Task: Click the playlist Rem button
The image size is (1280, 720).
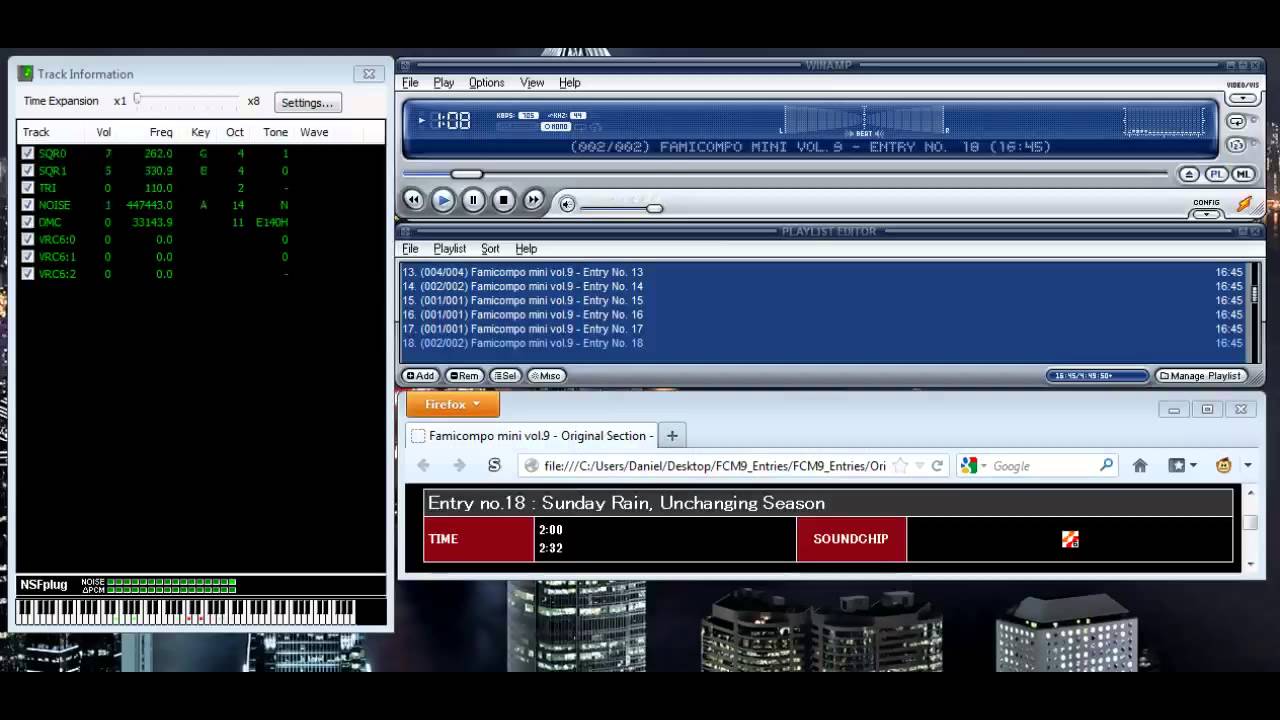Action: [x=464, y=376]
